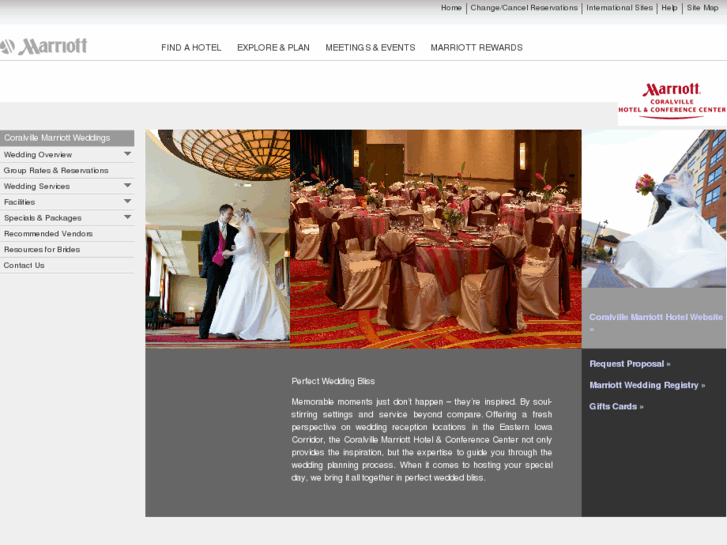Open the Wedding Services sidebar item
727x545 pixels.
point(37,186)
